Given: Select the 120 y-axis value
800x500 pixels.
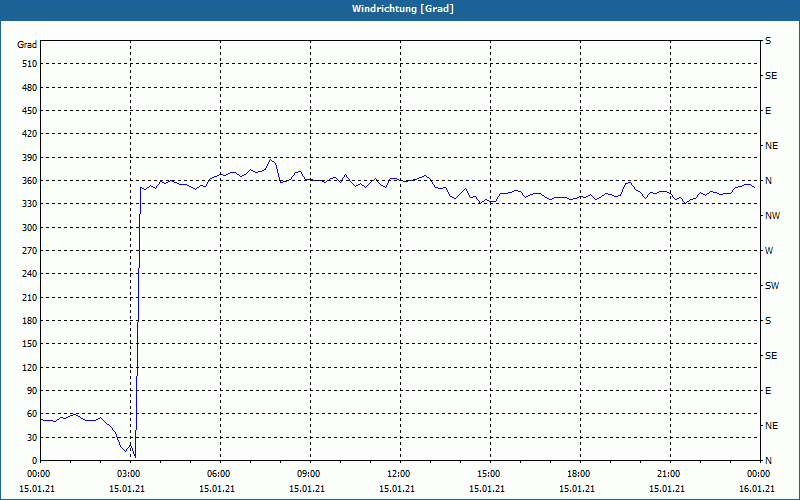Looking at the screenshot, I should pyautogui.click(x=30, y=367).
